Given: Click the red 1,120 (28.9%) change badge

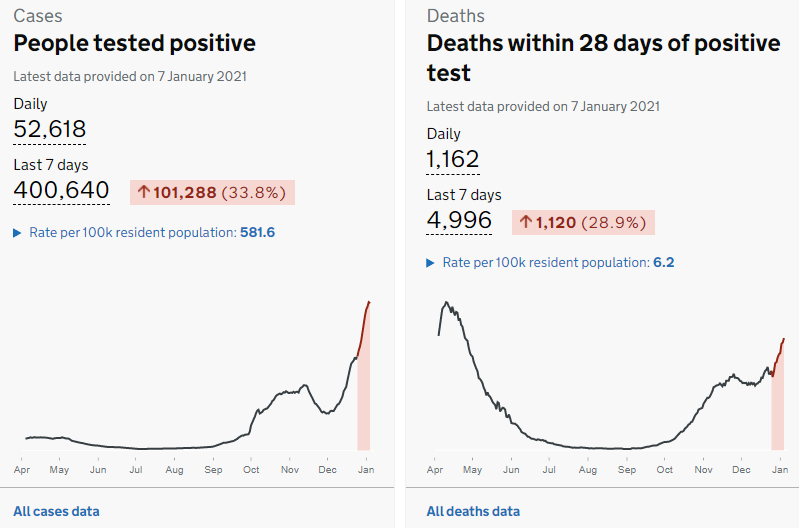Looking at the screenshot, I should (583, 223).
